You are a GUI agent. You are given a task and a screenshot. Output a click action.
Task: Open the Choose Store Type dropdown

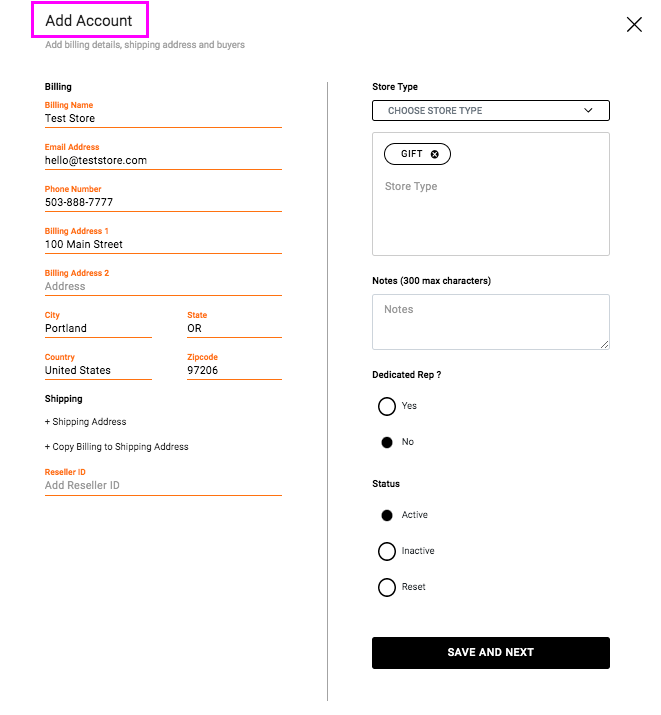pos(490,111)
